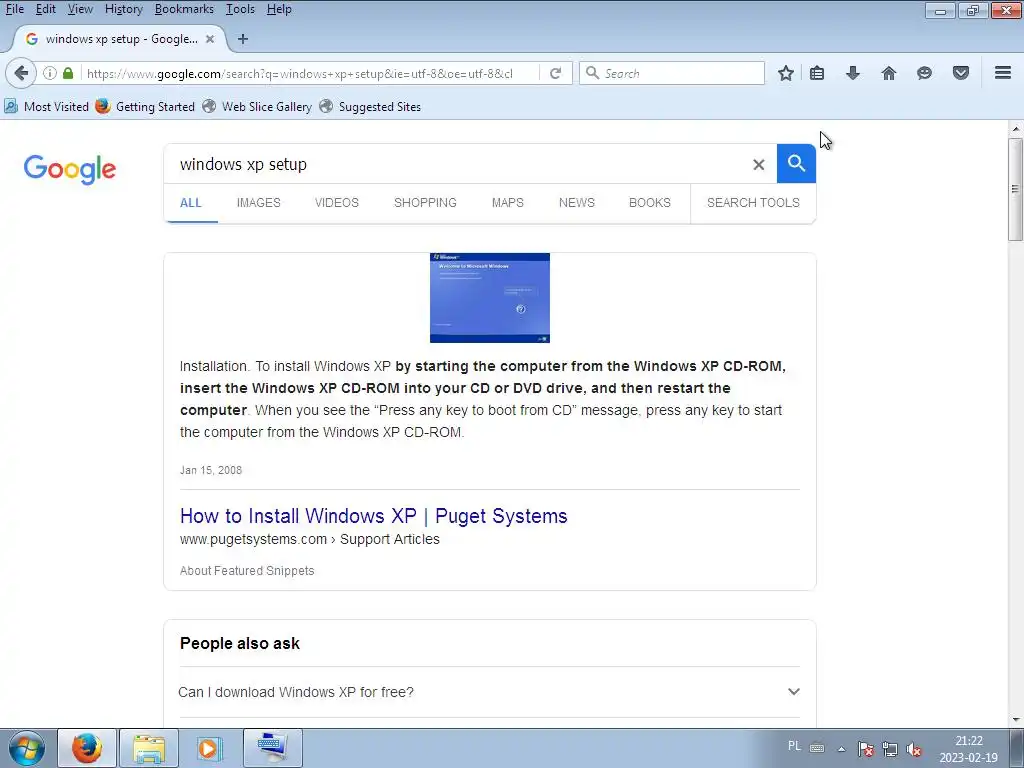
Task: Click the PL language indicator
Action: pos(794,746)
